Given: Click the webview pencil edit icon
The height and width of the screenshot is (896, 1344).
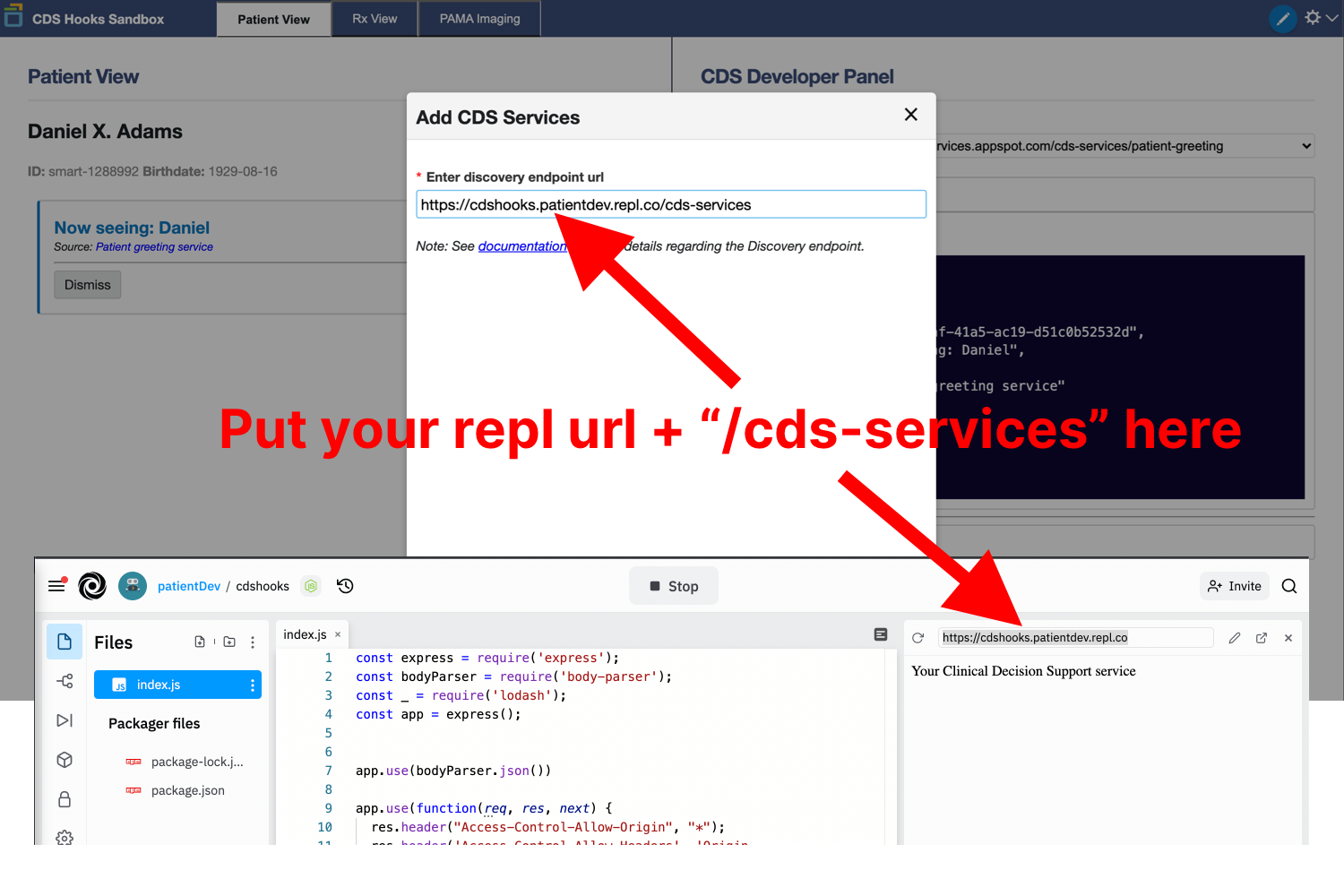Looking at the screenshot, I should [x=1234, y=638].
